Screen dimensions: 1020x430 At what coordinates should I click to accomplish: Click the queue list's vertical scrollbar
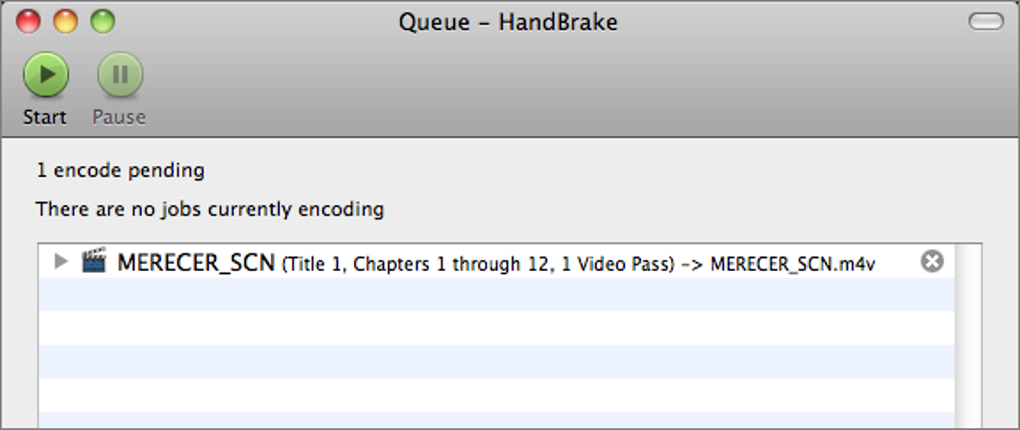pos(968,340)
